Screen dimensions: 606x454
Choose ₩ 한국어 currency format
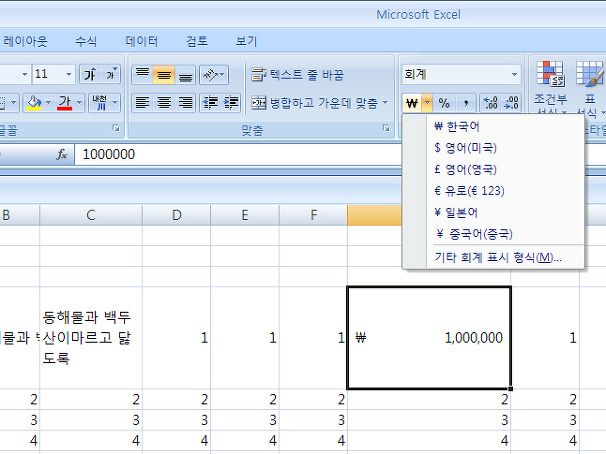(x=493, y=126)
